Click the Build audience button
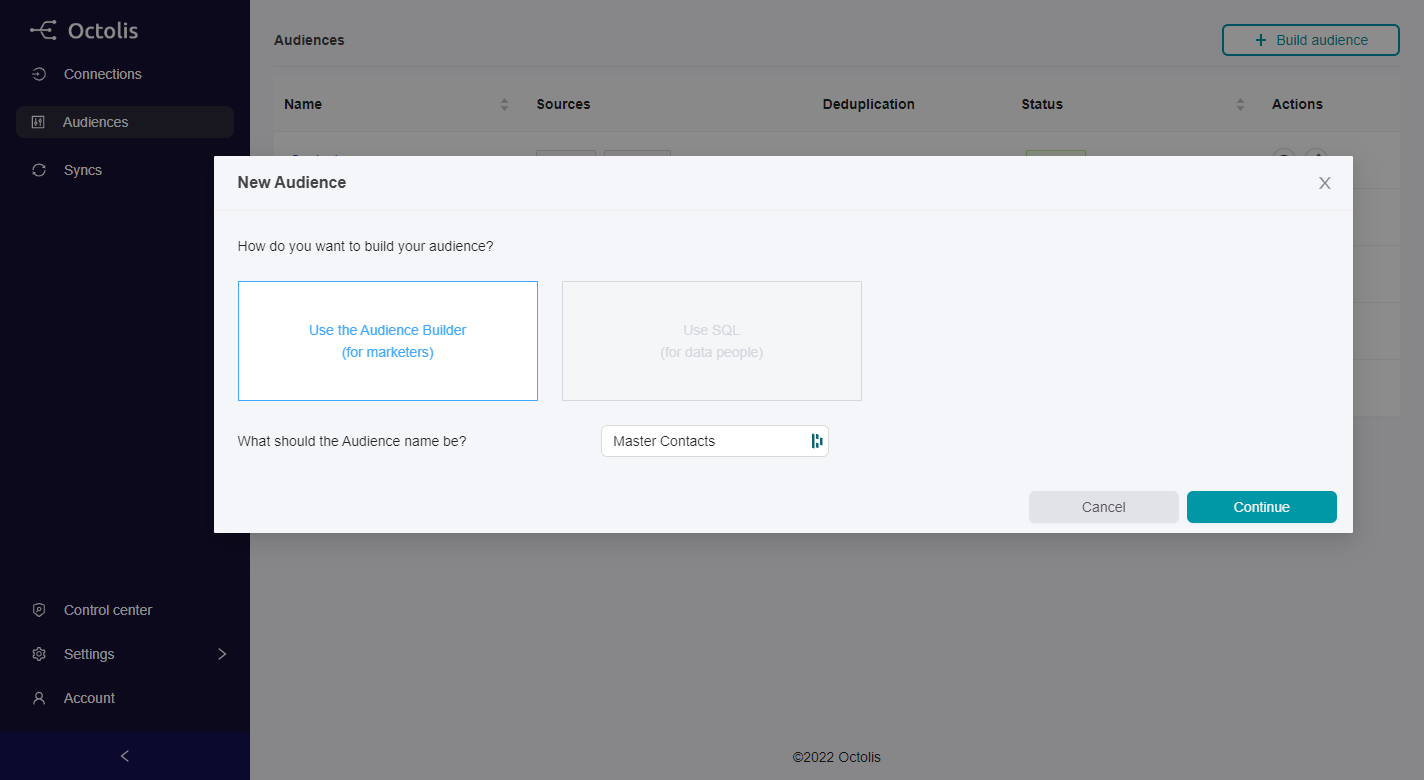This screenshot has width=1424, height=780. 1311,40
